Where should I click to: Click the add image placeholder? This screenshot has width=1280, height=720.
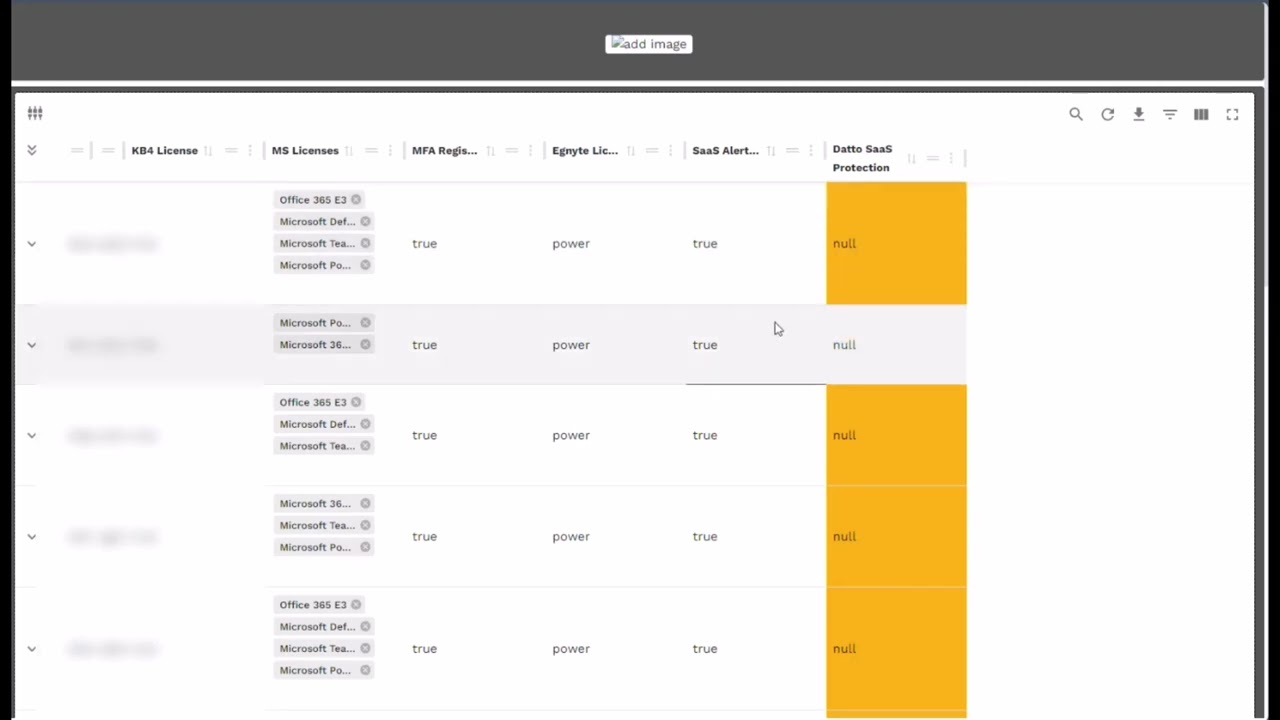click(x=649, y=44)
